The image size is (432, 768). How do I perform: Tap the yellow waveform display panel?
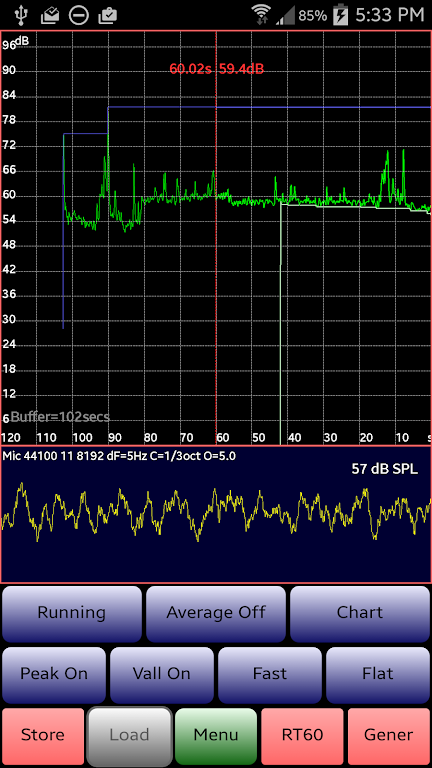216,515
